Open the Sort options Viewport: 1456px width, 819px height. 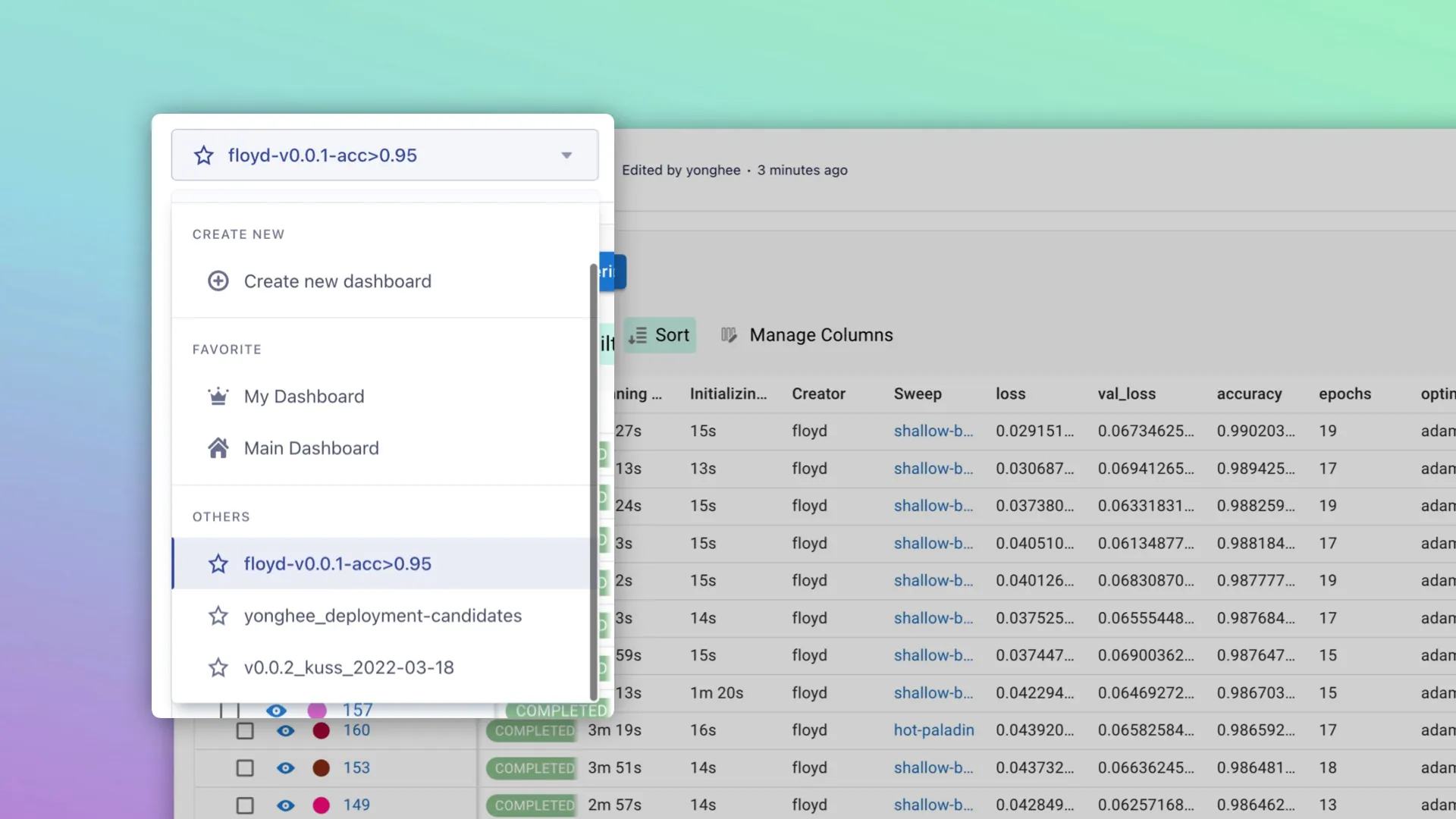660,335
